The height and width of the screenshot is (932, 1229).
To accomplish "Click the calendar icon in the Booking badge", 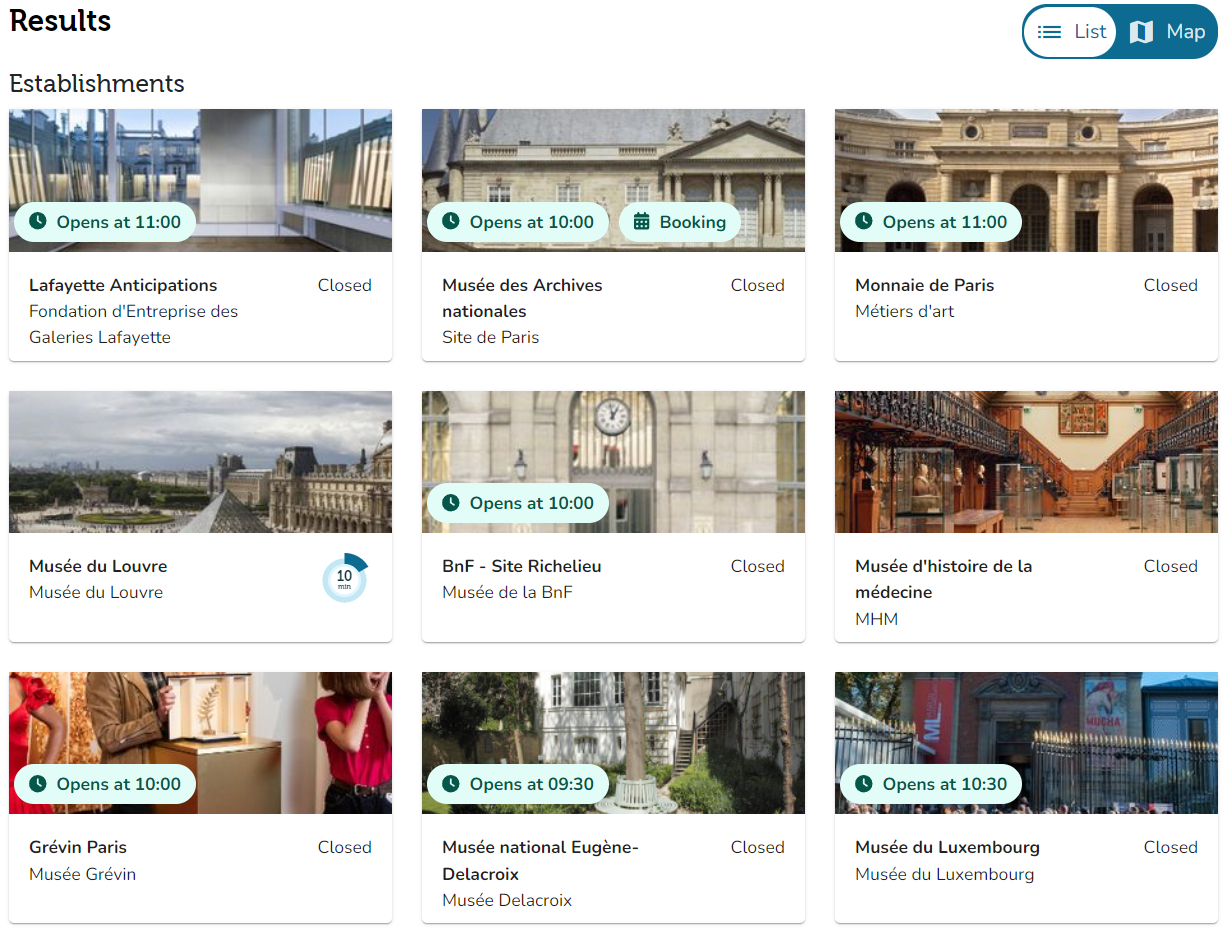I will 642,221.
